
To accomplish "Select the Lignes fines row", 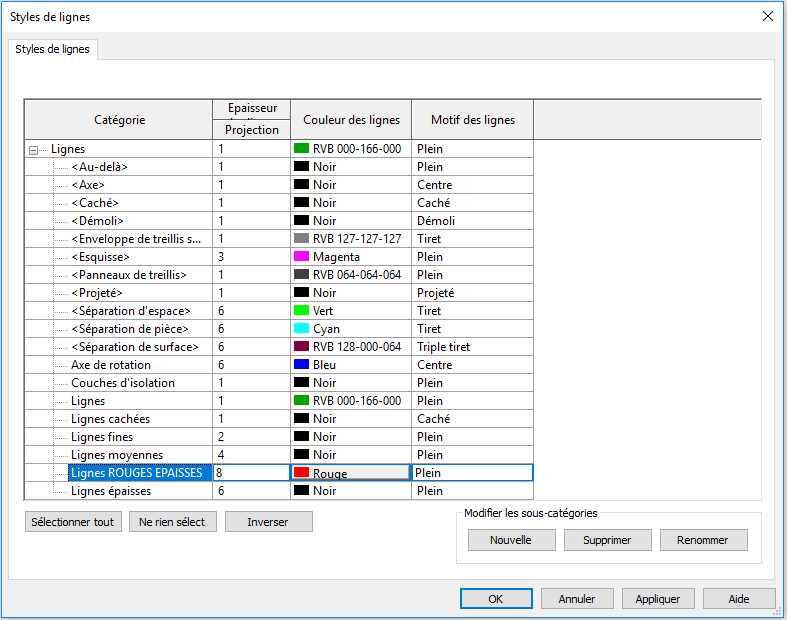I will click(x=102, y=437).
